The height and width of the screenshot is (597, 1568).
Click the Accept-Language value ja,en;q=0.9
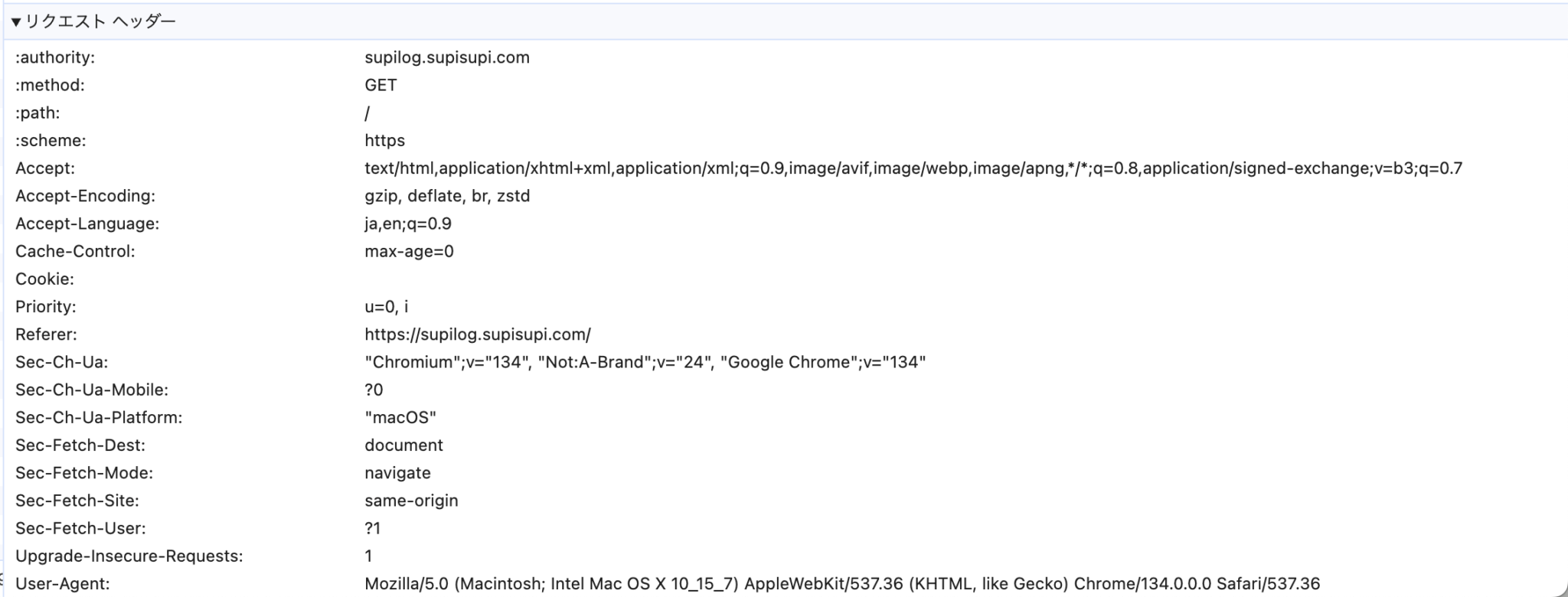tap(407, 223)
